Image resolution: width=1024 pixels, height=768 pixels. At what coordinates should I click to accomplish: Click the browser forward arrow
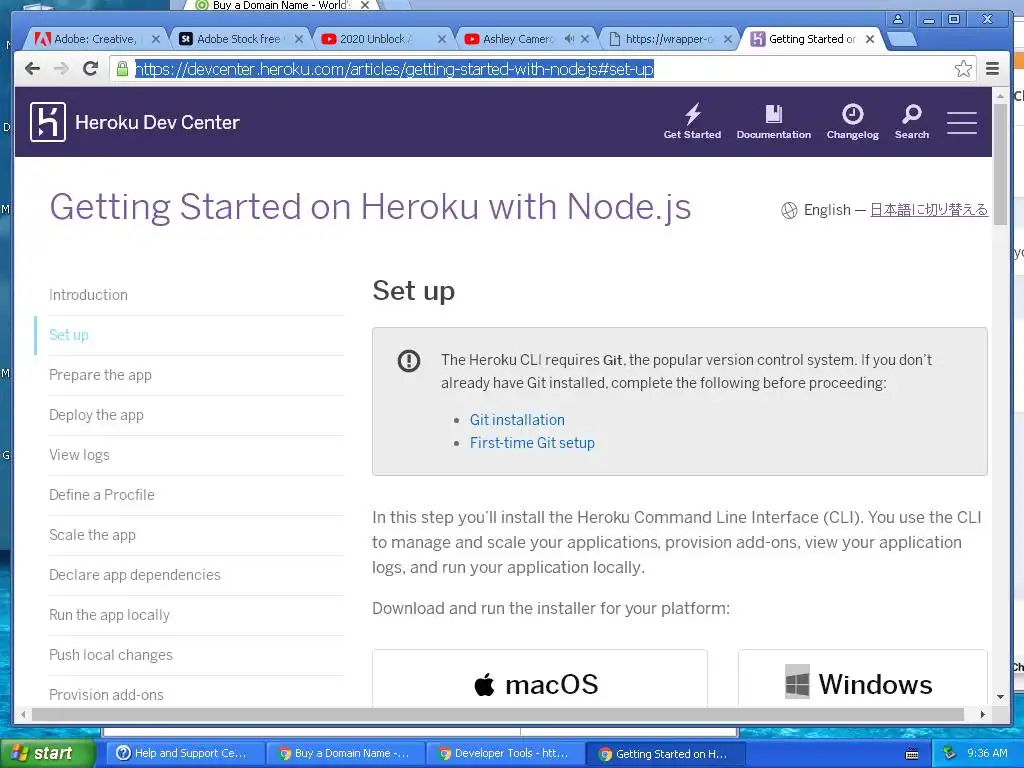(61, 69)
